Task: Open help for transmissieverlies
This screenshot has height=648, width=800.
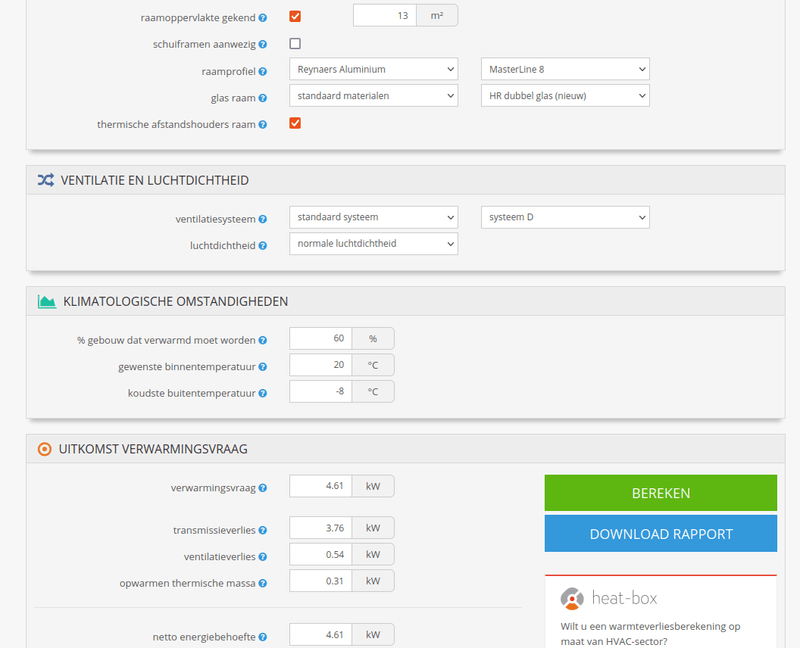Action: (262, 528)
